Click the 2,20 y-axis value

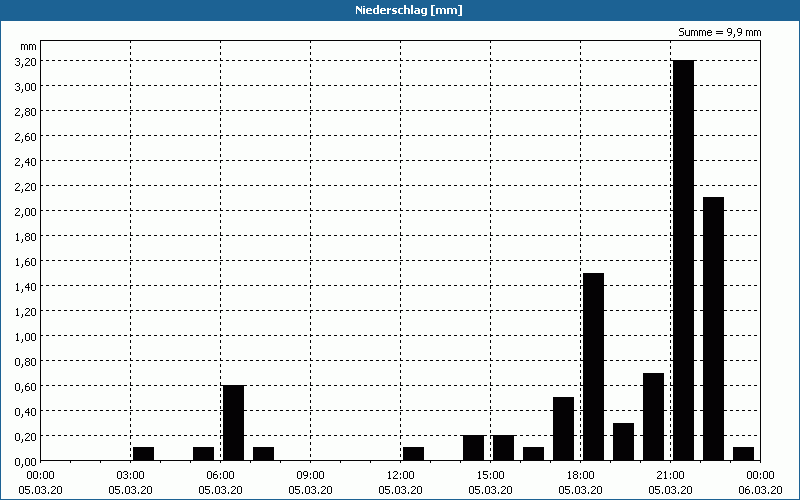(x=26, y=186)
